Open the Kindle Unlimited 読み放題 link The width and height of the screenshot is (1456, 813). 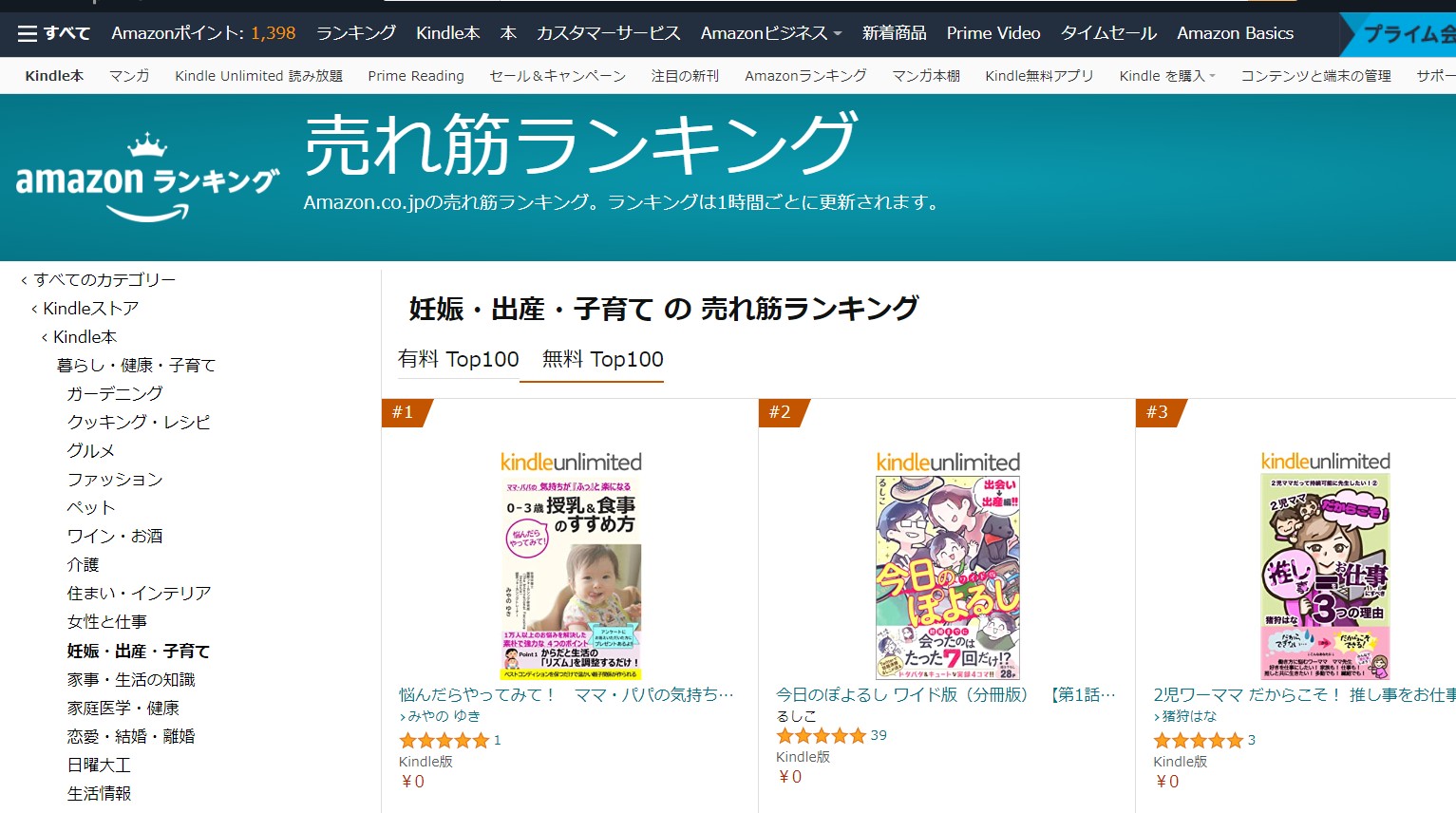[258, 76]
